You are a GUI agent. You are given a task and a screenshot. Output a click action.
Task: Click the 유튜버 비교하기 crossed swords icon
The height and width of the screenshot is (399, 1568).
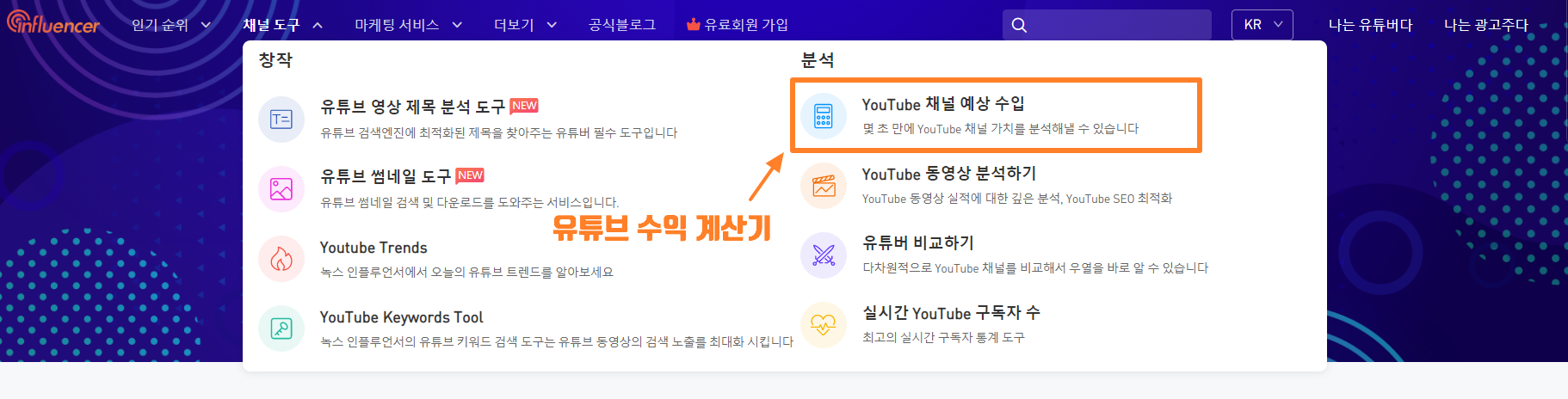pos(824,255)
